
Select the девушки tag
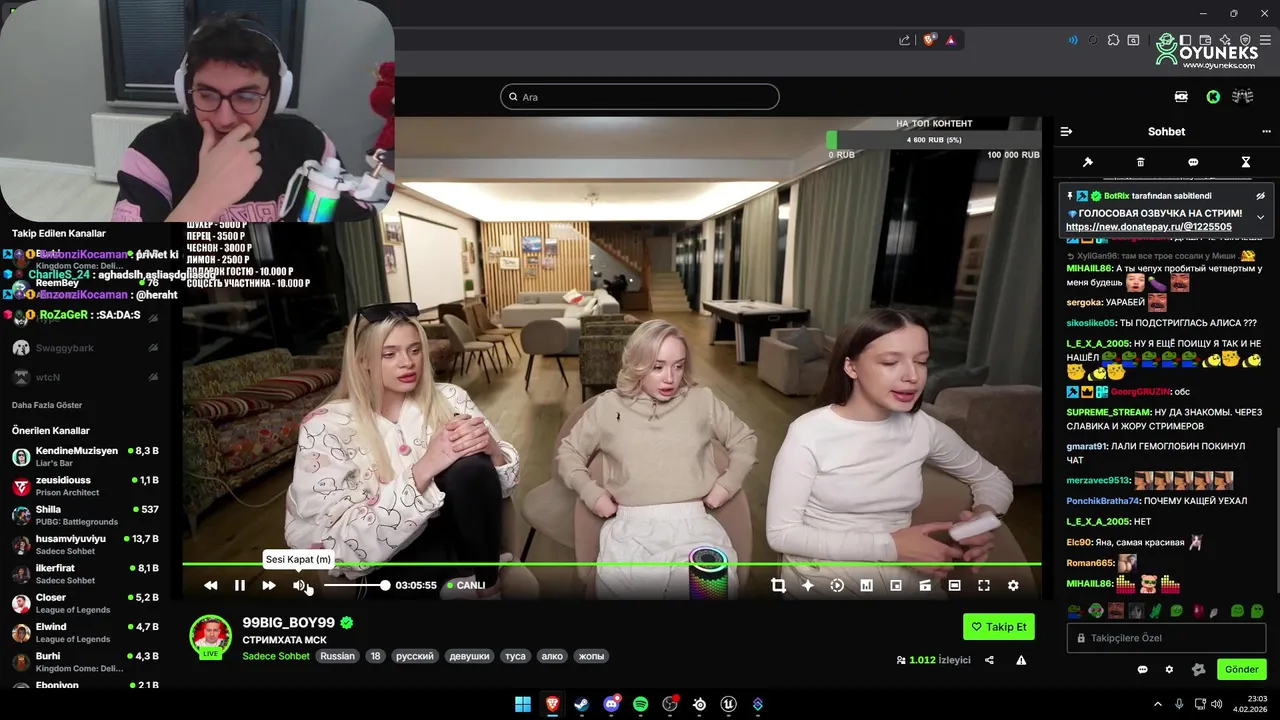(470, 656)
